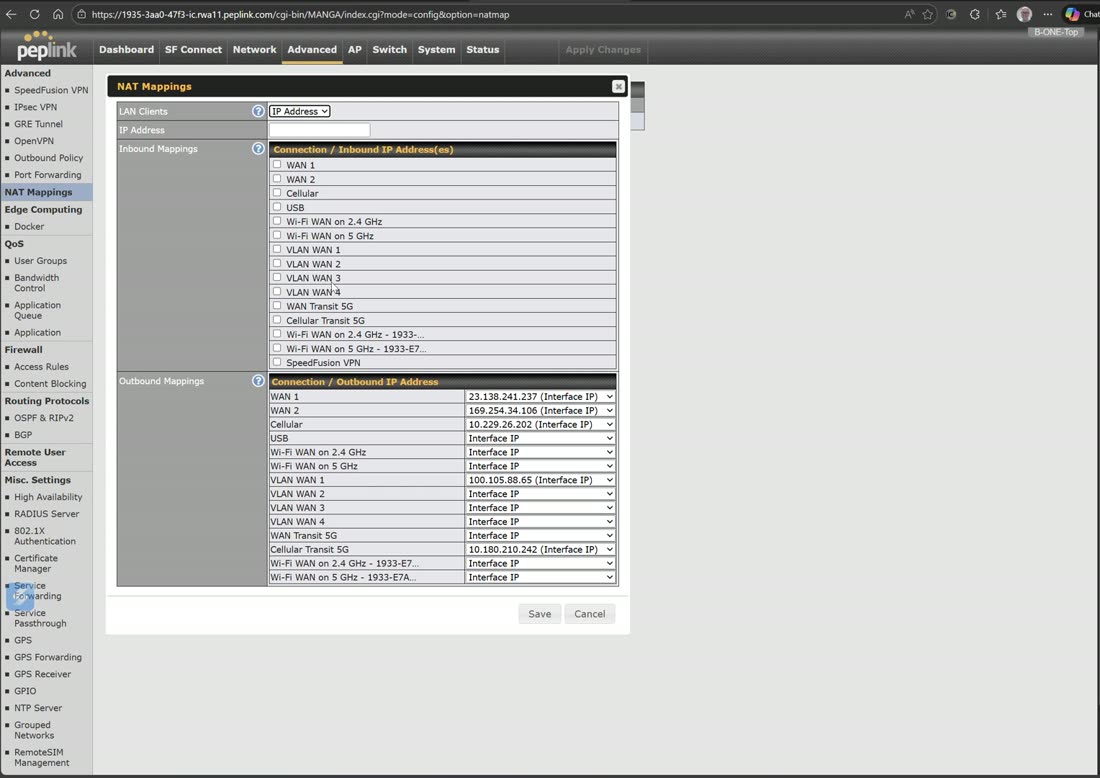
Task: Open the browser extensions icon
Action: coord(974,14)
